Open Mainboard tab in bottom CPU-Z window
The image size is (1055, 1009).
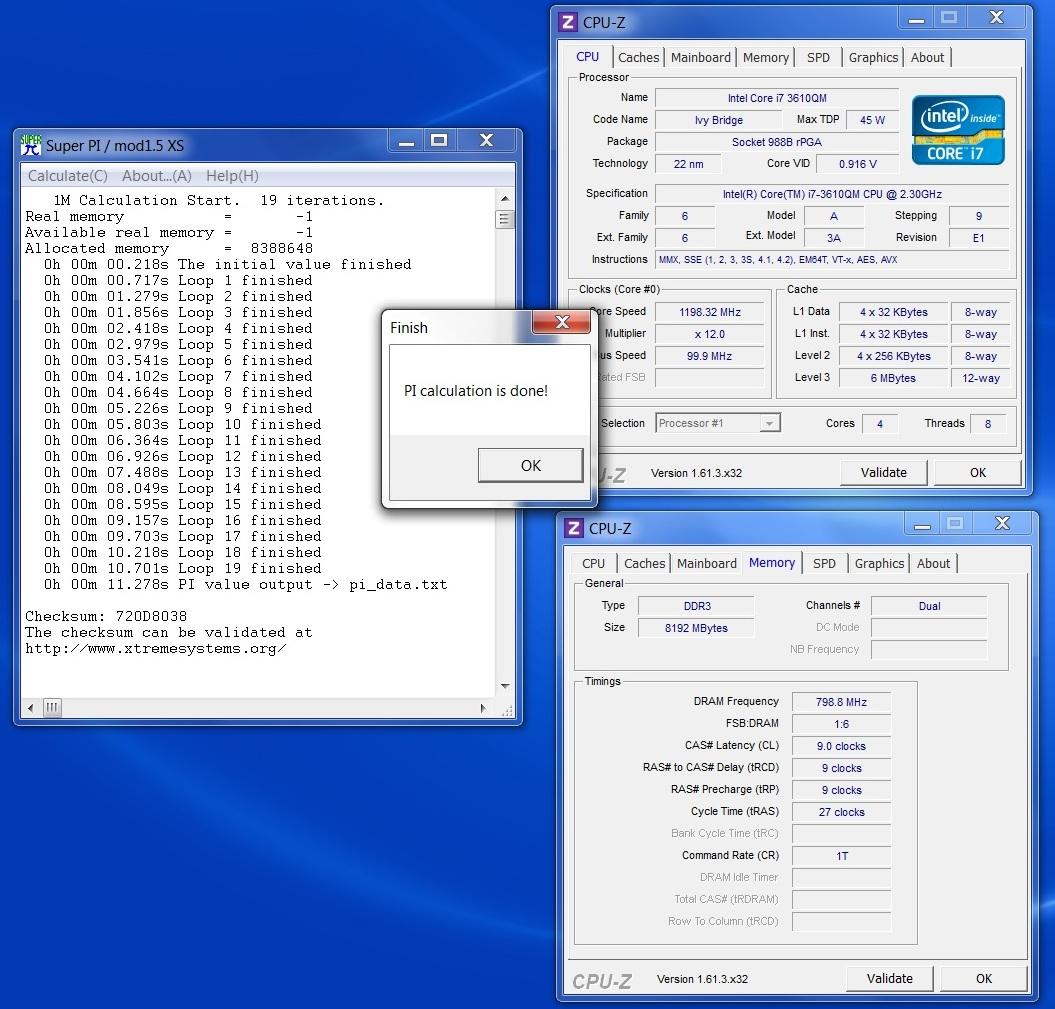tap(706, 563)
